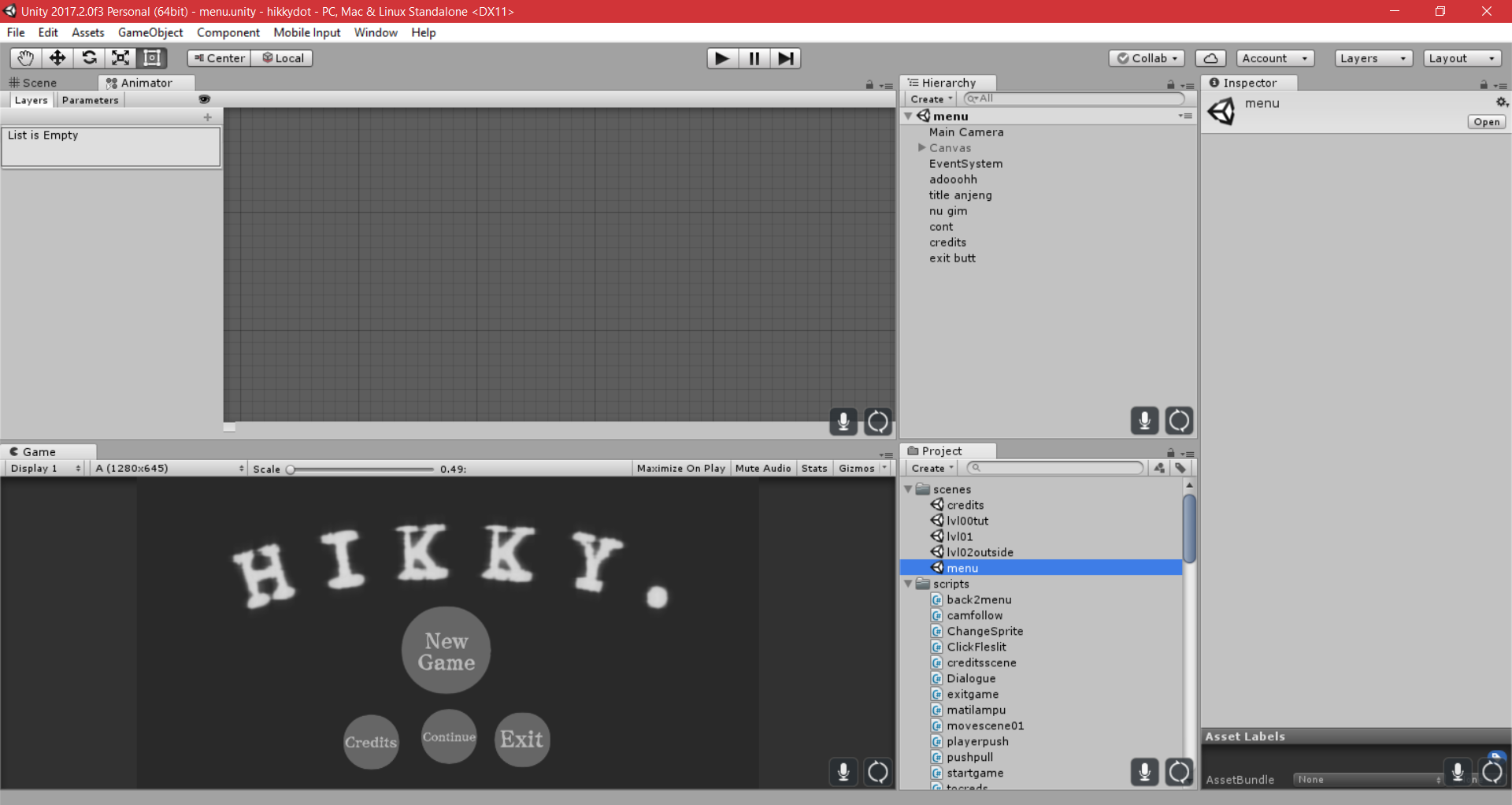1512x805 pixels.
Task: Open the cloud Services panel
Action: coord(1210,58)
